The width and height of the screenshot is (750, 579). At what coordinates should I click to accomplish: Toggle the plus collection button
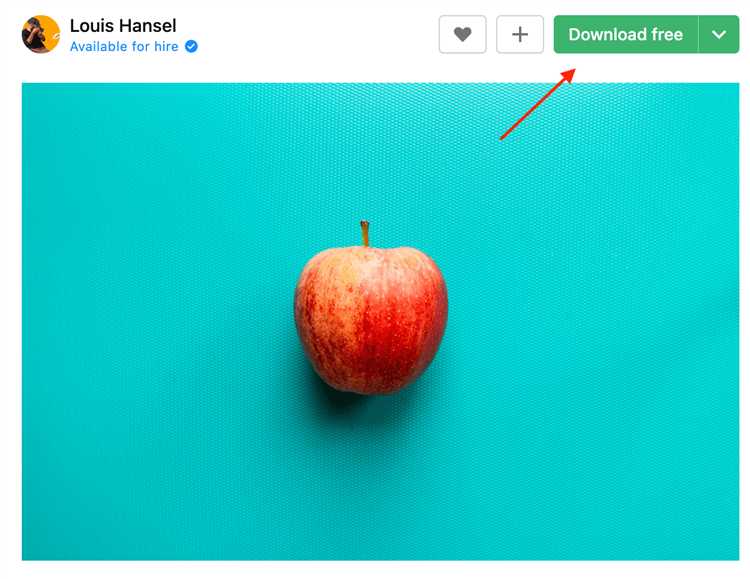(520, 34)
